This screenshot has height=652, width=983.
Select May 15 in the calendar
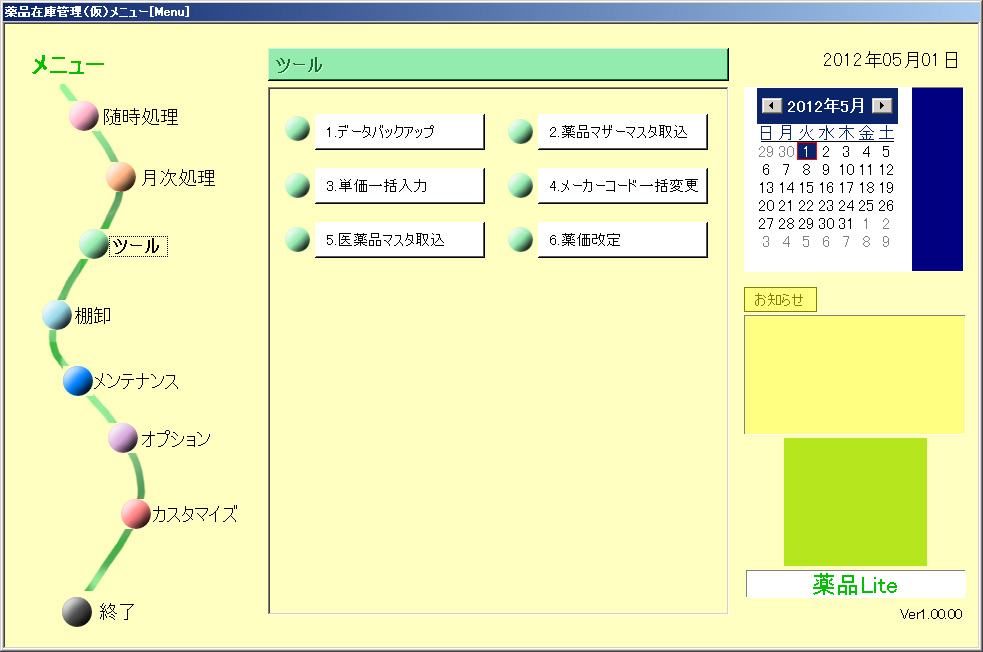coord(806,187)
